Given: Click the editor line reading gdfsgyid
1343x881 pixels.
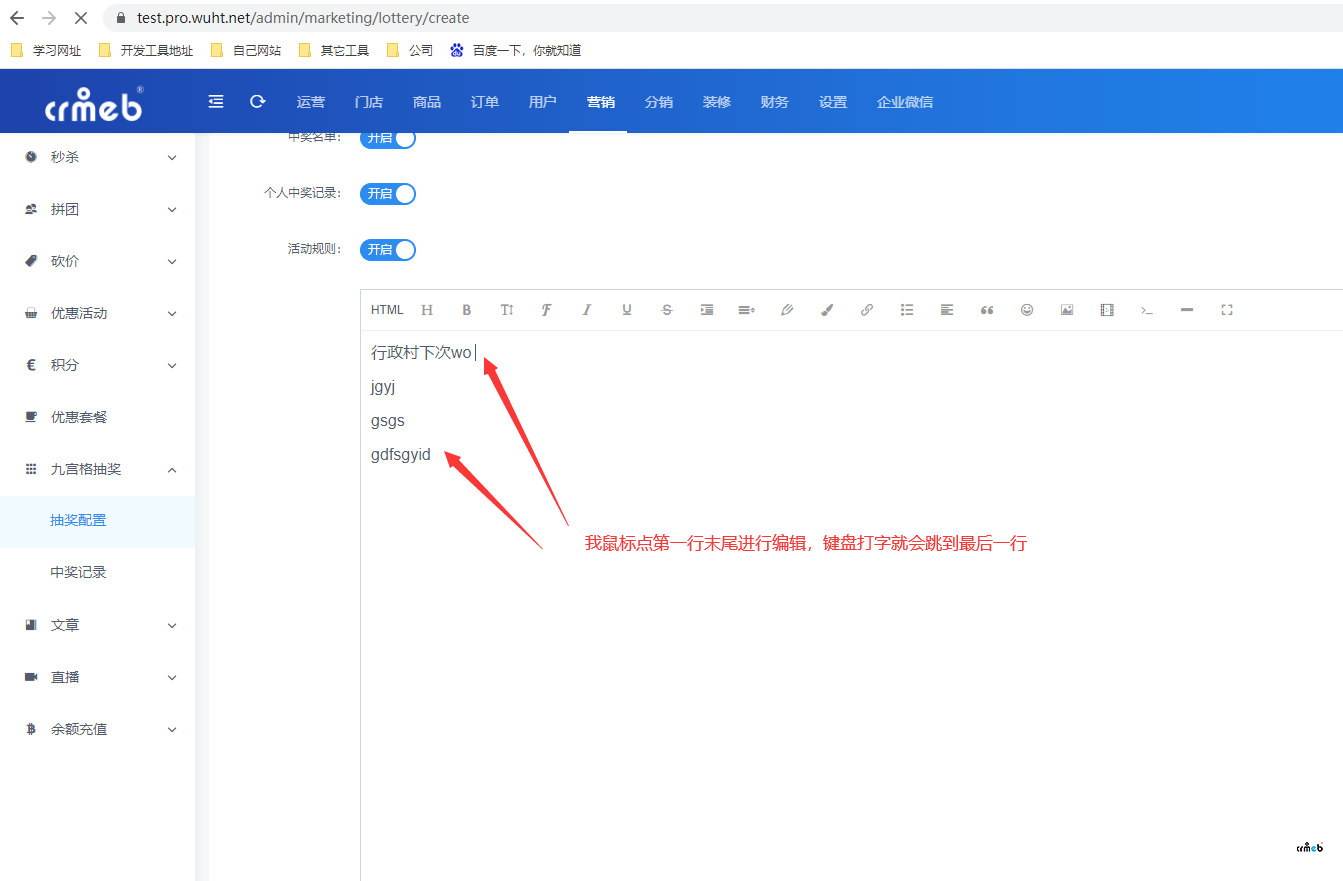Looking at the screenshot, I should (401, 455).
